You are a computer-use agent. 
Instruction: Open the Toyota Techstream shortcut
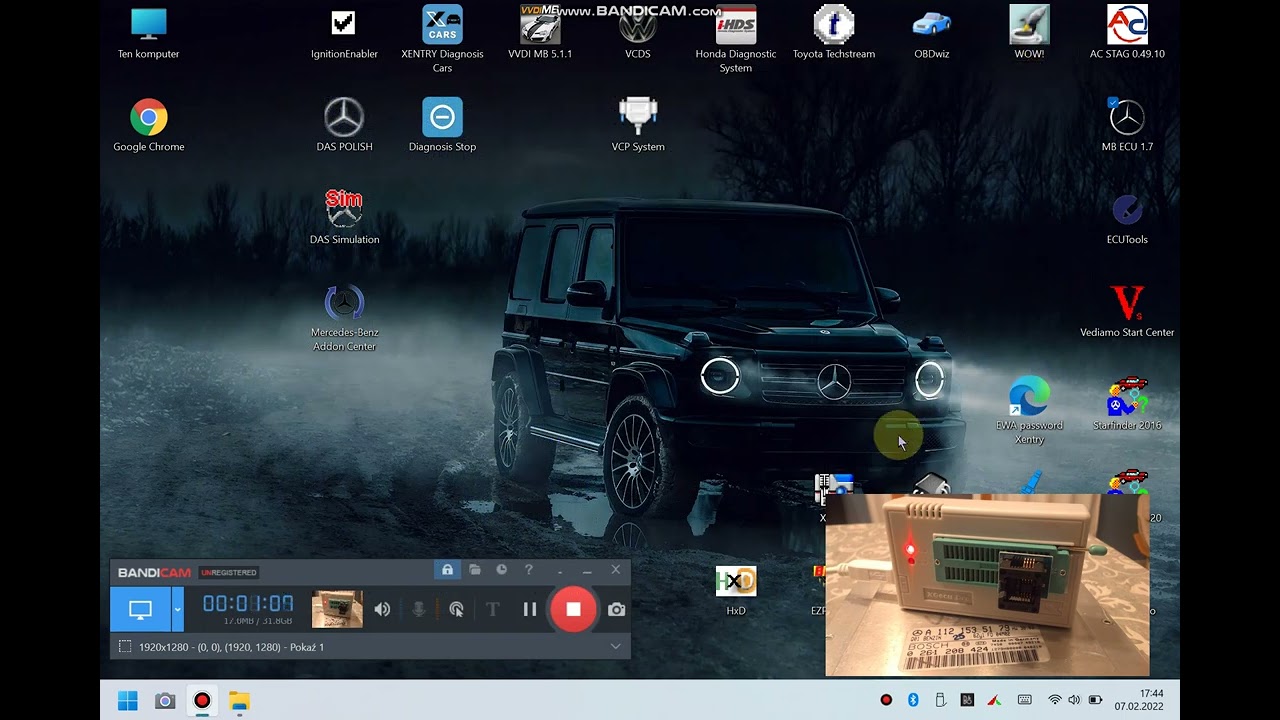click(x=834, y=33)
